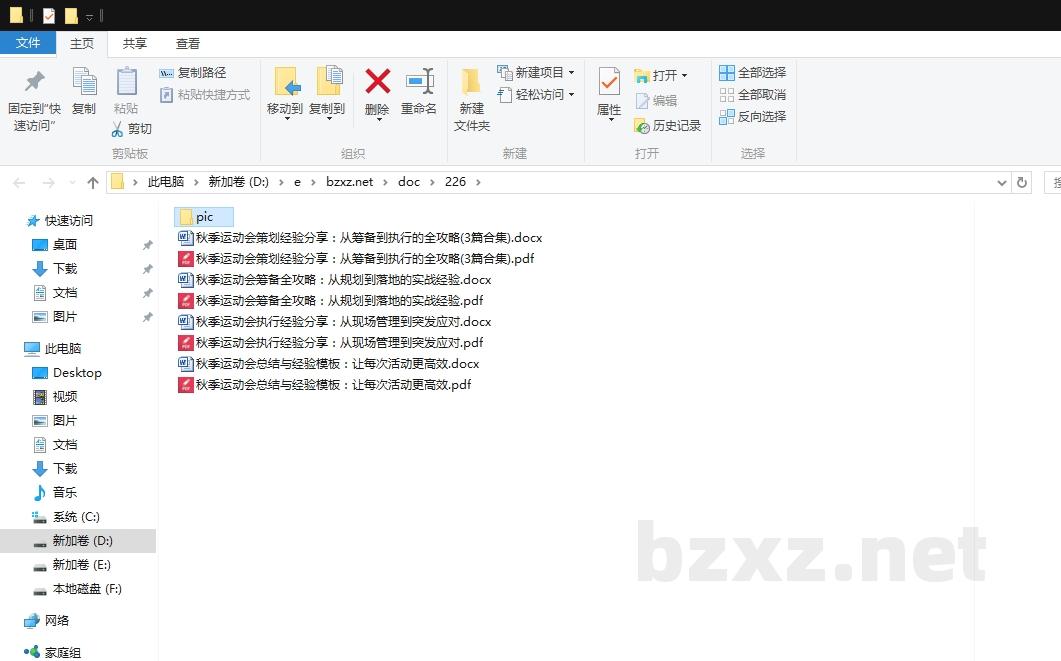This screenshot has width=1061, height=661.
Task: Click the Cut (剪切) scissors icon
Action: point(117,129)
